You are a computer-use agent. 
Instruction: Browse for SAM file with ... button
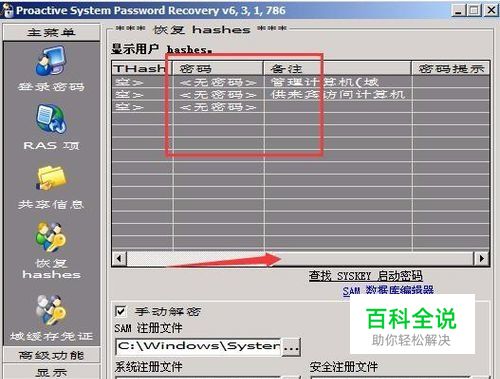[x=291, y=347]
